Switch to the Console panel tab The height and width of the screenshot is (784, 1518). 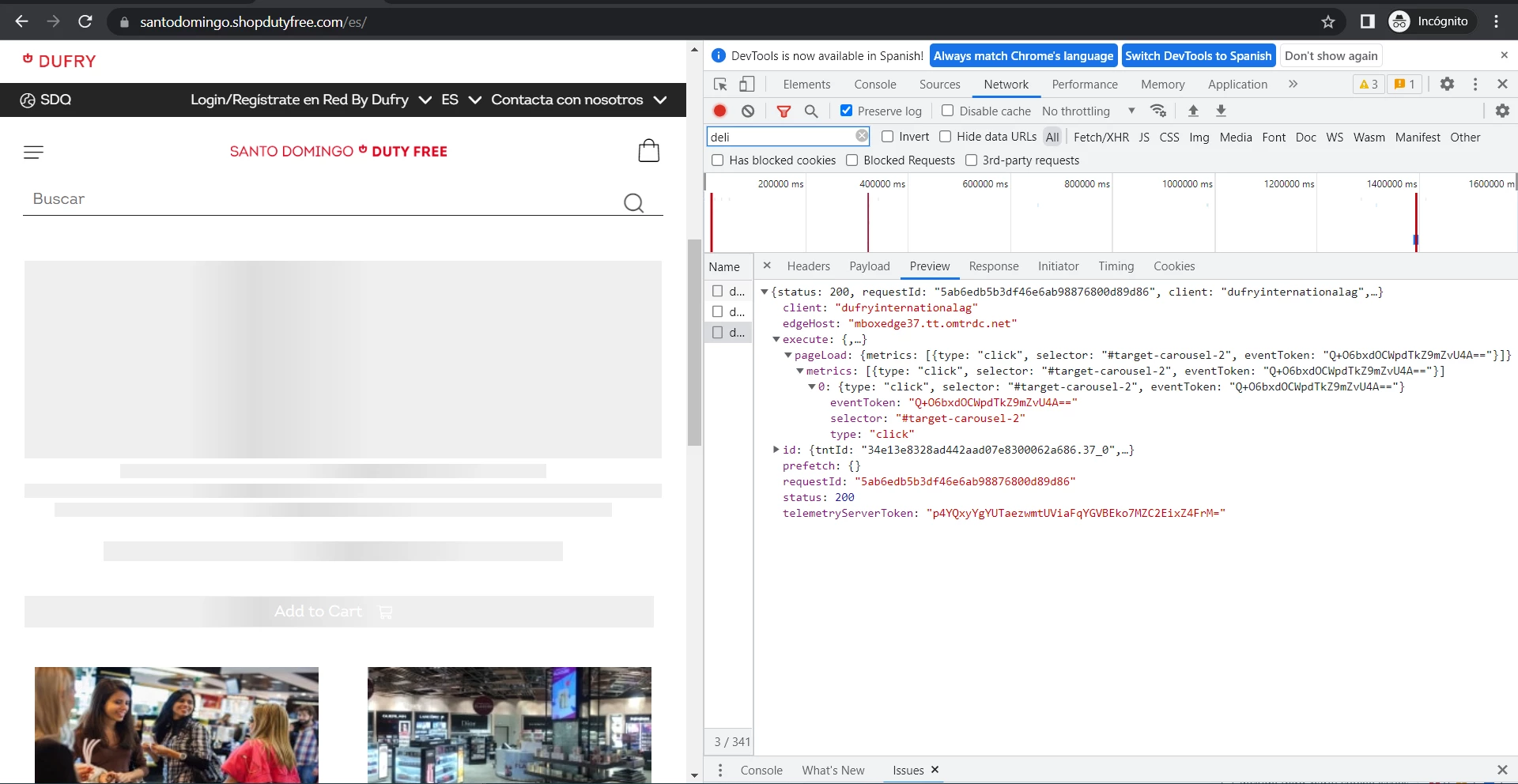click(x=874, y=85)
